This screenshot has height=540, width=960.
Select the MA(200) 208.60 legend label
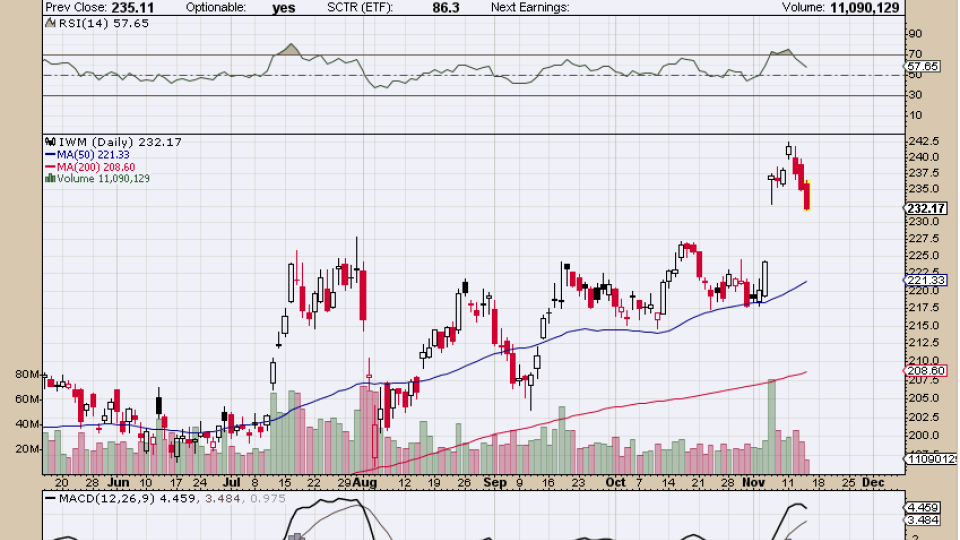pos(97,167)
